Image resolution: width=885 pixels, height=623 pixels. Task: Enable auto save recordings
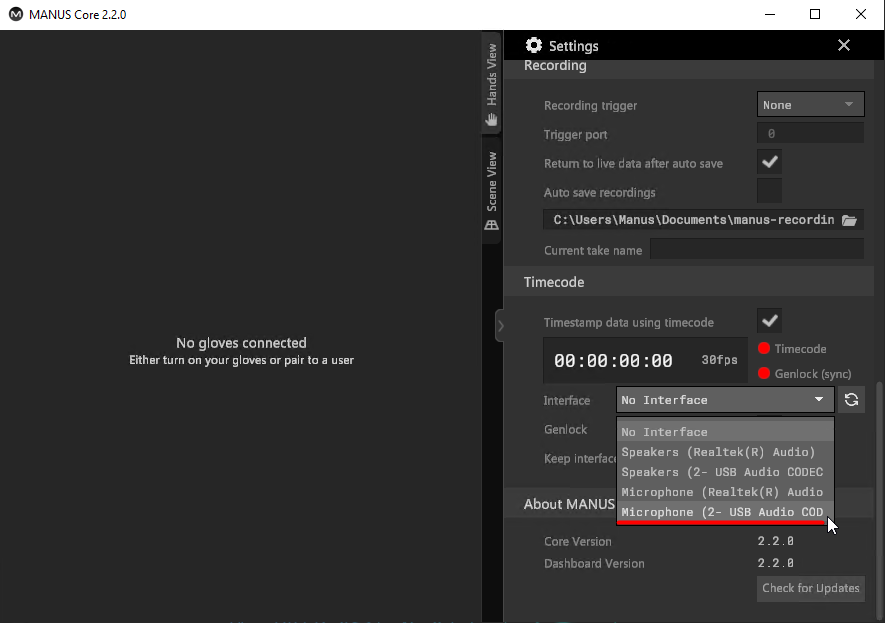click(769, 190)
